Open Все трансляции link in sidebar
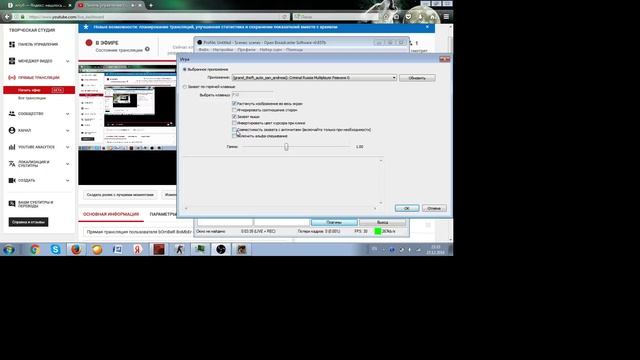Viewport: 640px width, 360px height. coord(32,98)
